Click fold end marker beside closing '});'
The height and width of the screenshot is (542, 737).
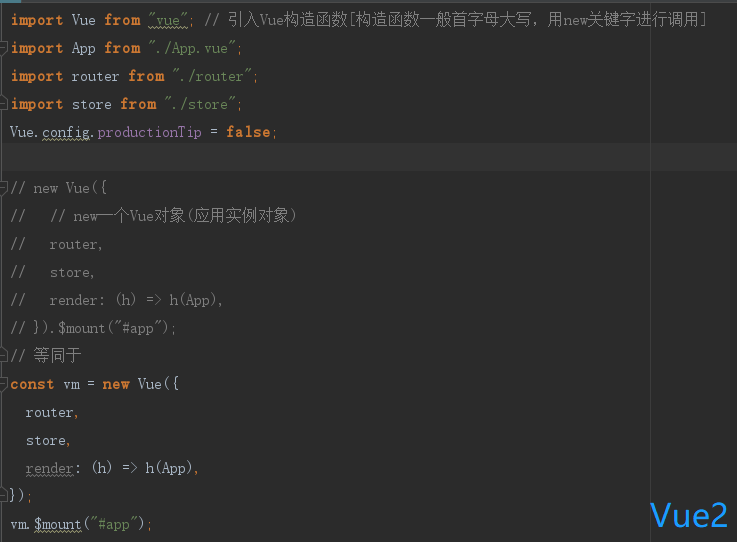[x=4, y=495]
